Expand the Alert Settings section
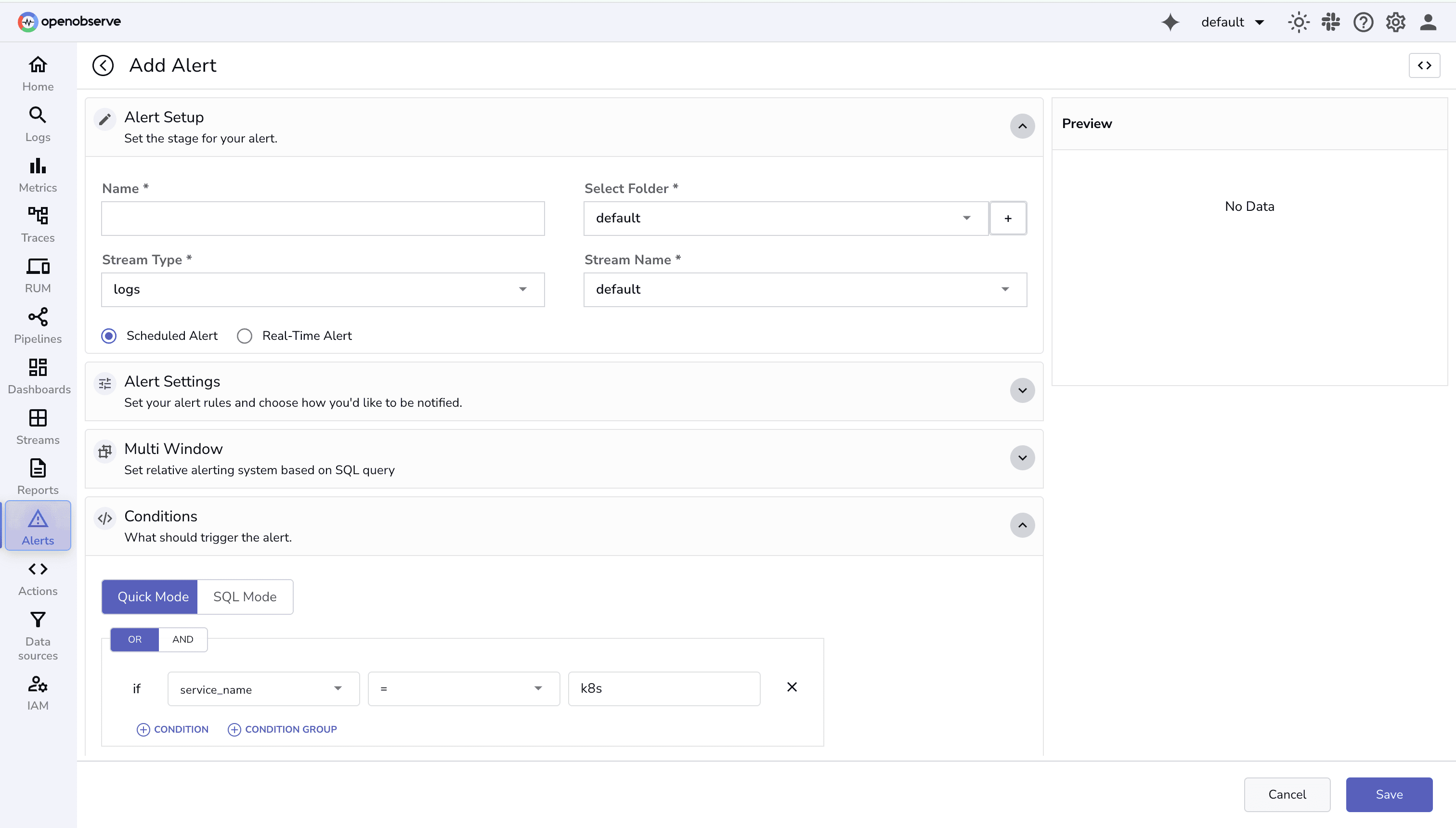 click(1022, 391)
